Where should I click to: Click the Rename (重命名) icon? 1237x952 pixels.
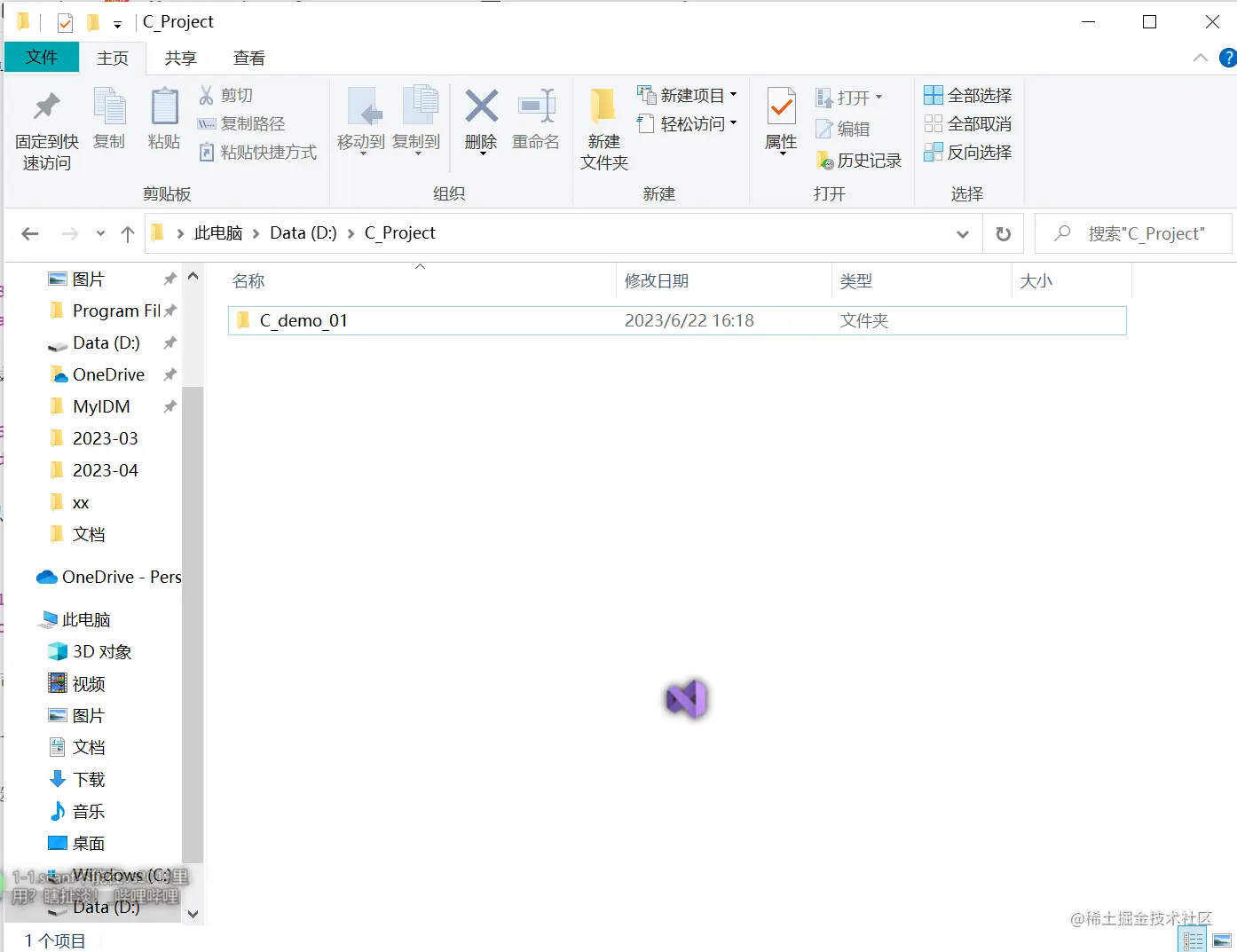537,106
